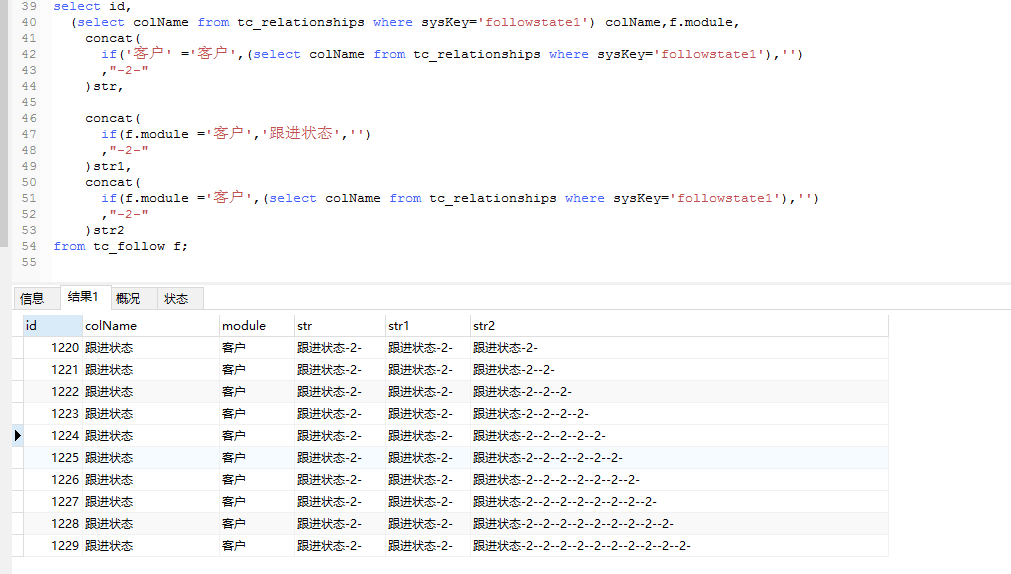Select str2 cell in row 1226

click(x=680, y=480)
